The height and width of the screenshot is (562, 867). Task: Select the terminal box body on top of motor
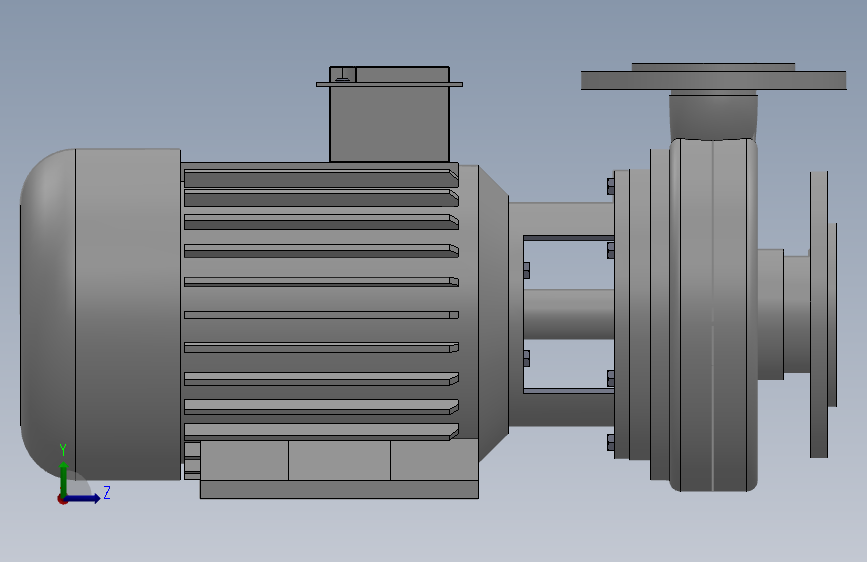[x=390, y=123]
